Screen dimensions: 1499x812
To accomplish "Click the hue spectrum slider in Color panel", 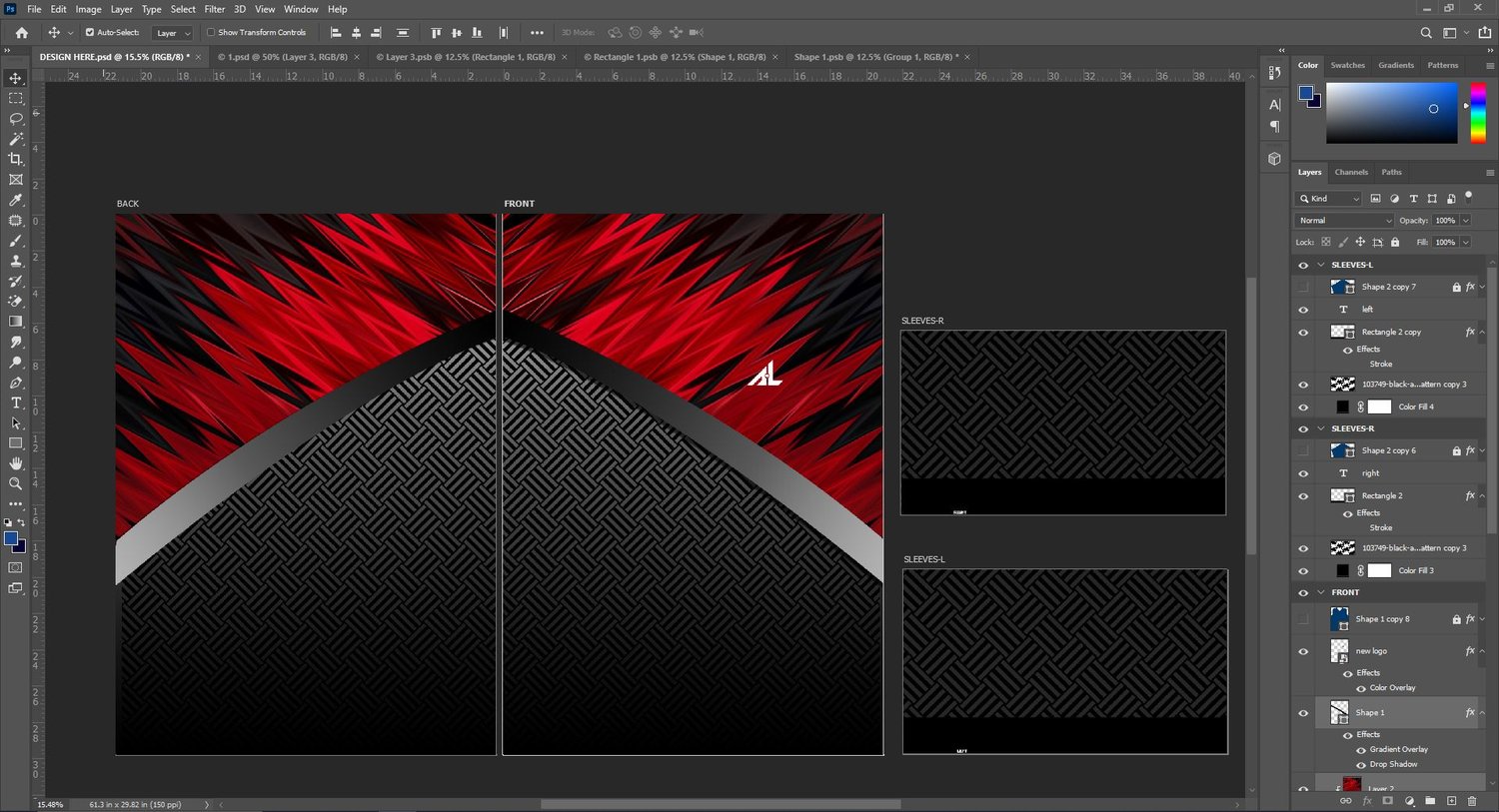I will point(1478,113).
